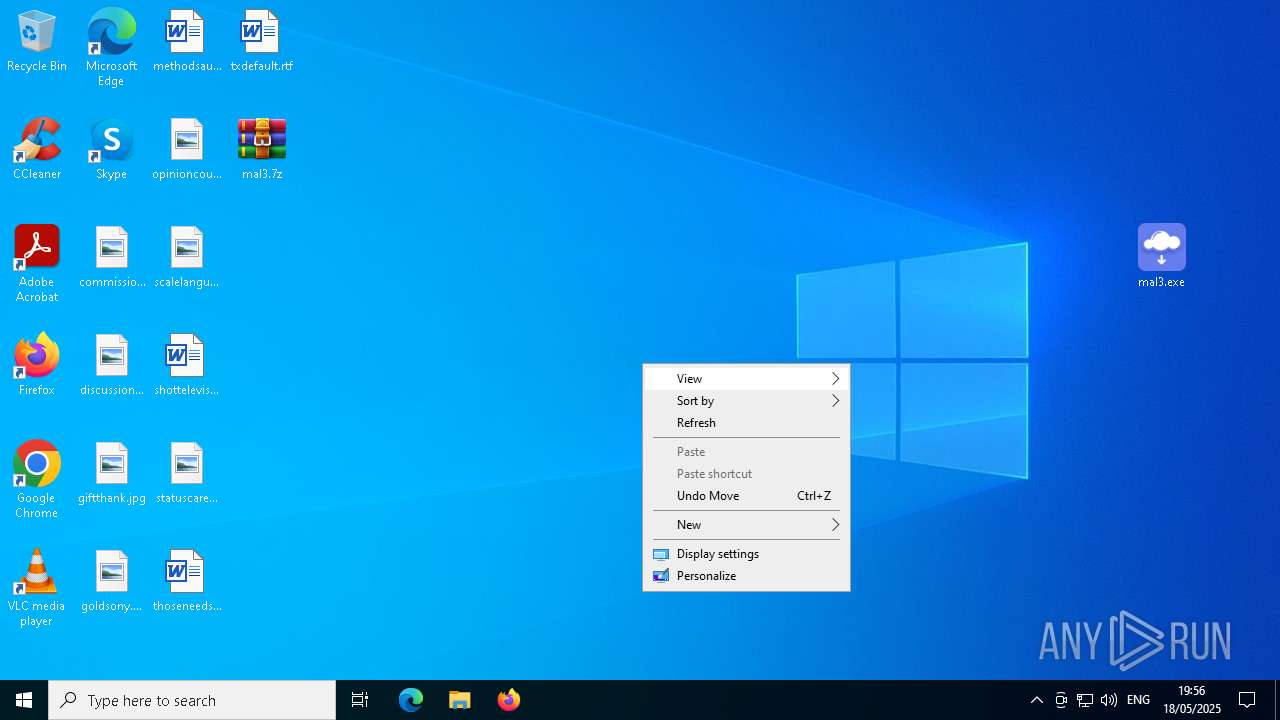Click the taskbar search box
The image size is (1280, 720).
(192, 700)
